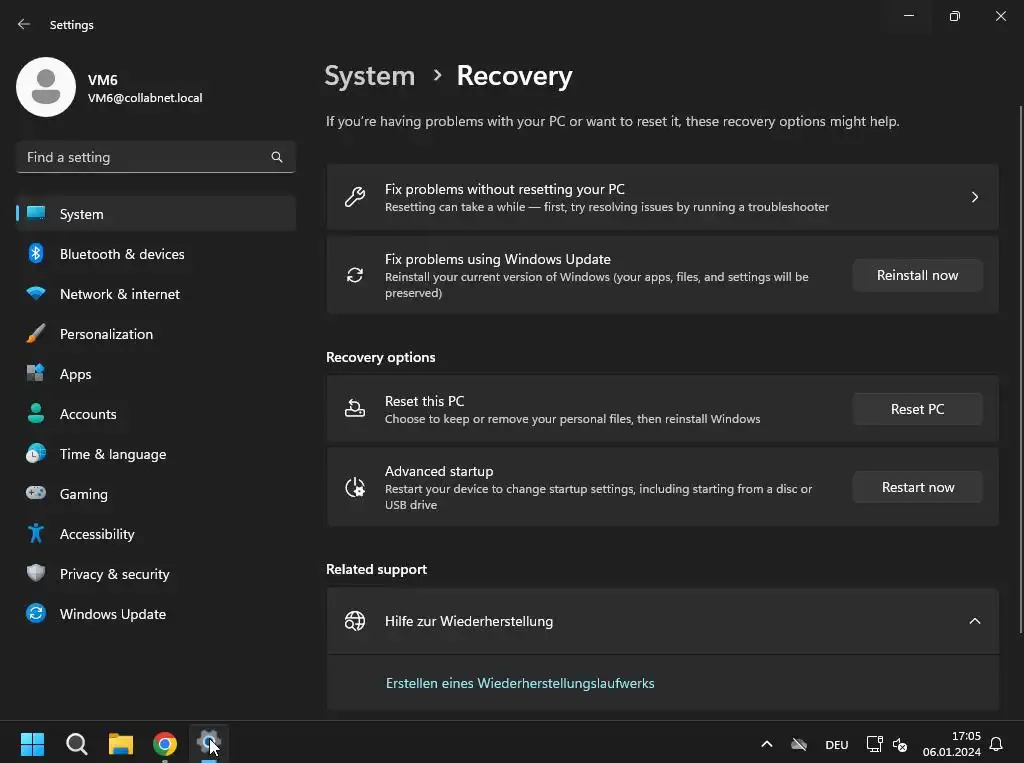The width and height of the screenshot is (1024, 763).
Task: Click the Reinstall now button
Action: [x=917, y=275]
